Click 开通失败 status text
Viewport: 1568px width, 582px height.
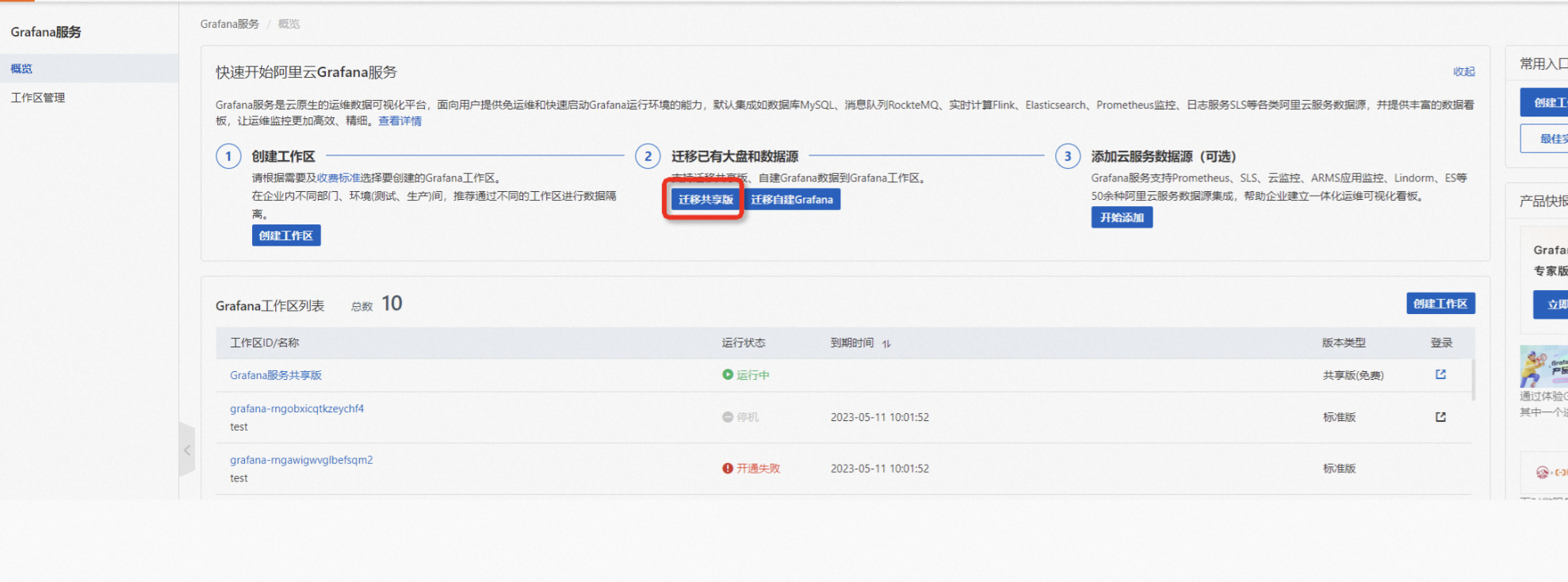click(759, 469)
